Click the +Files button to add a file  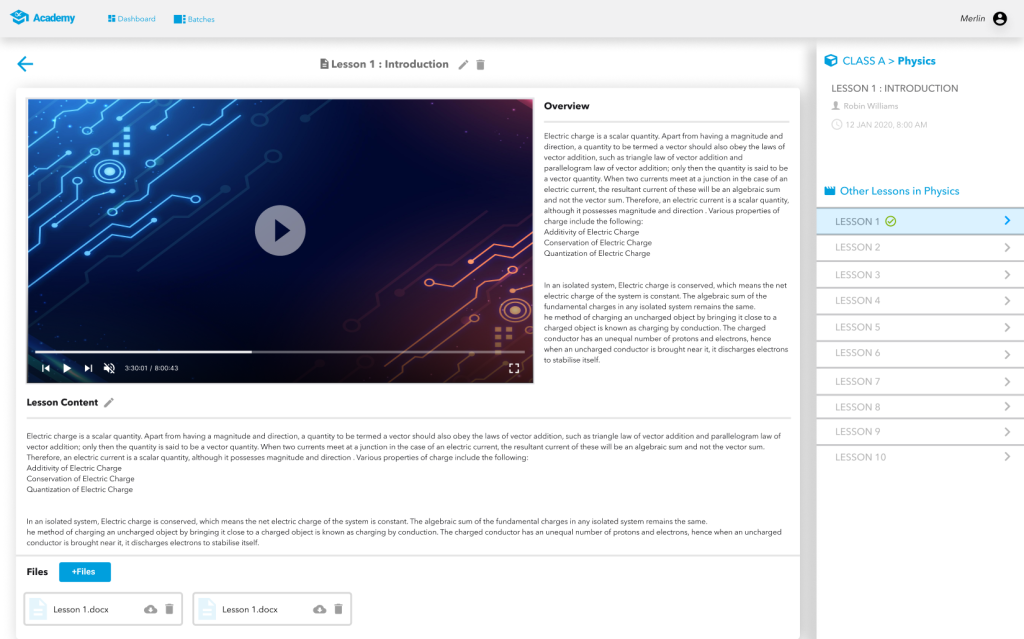coord(84,571)
